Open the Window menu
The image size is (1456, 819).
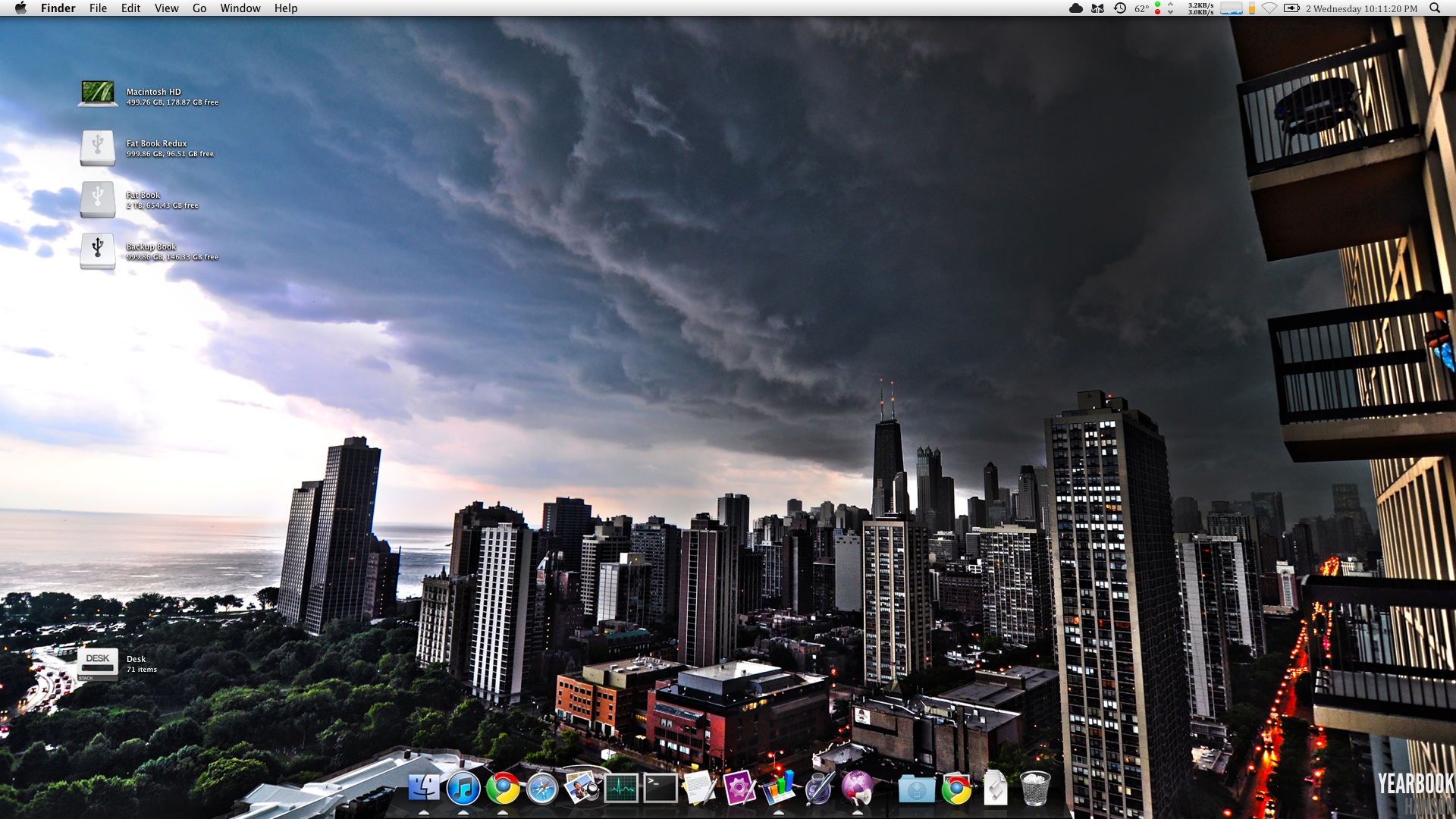click(x=240, y=8)
